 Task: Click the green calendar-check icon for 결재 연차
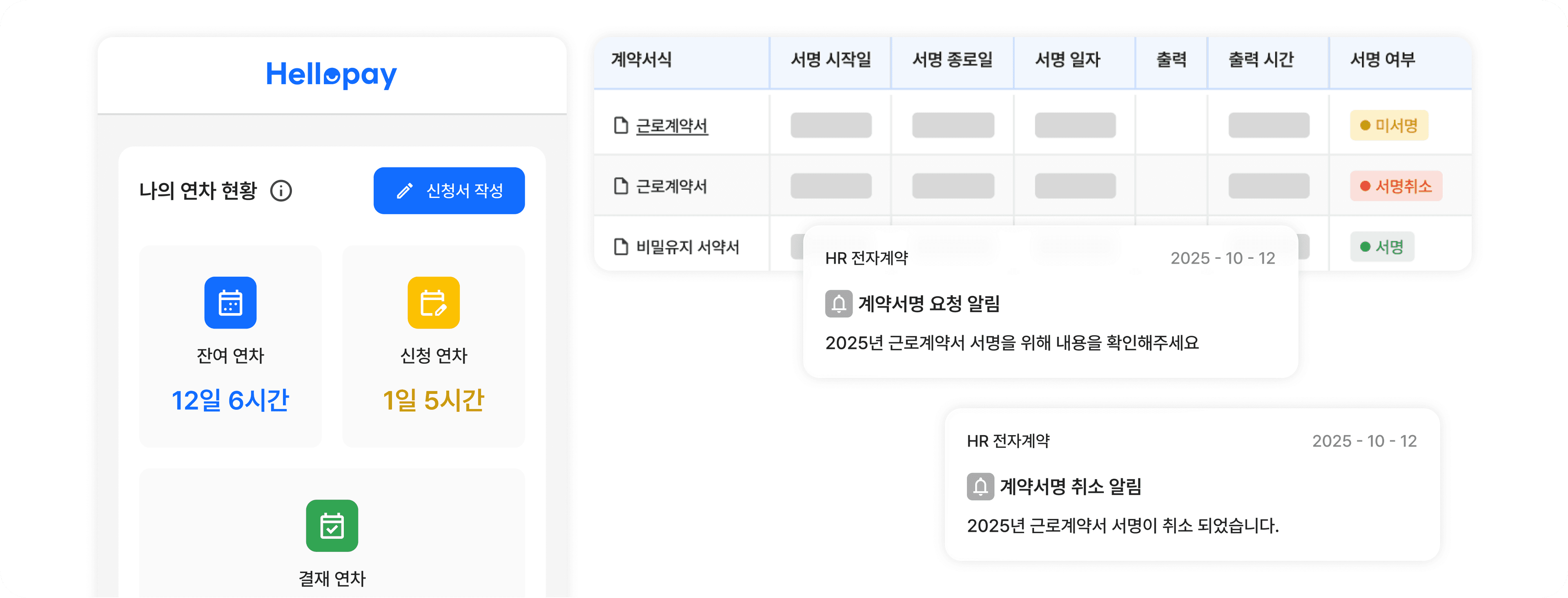click(x=332, y=526)
